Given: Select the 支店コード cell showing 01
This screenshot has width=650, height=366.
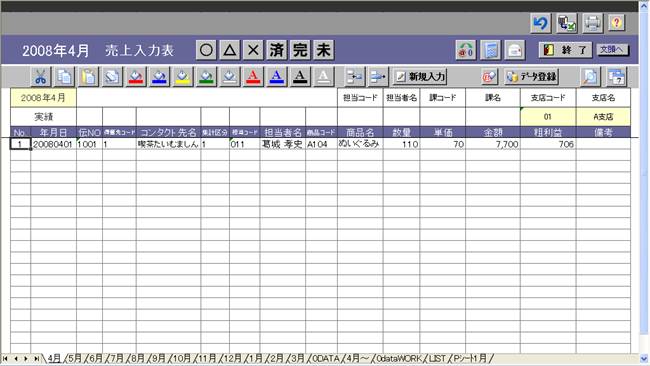Looking at the screenshot, I should click(x=548, y=117).
